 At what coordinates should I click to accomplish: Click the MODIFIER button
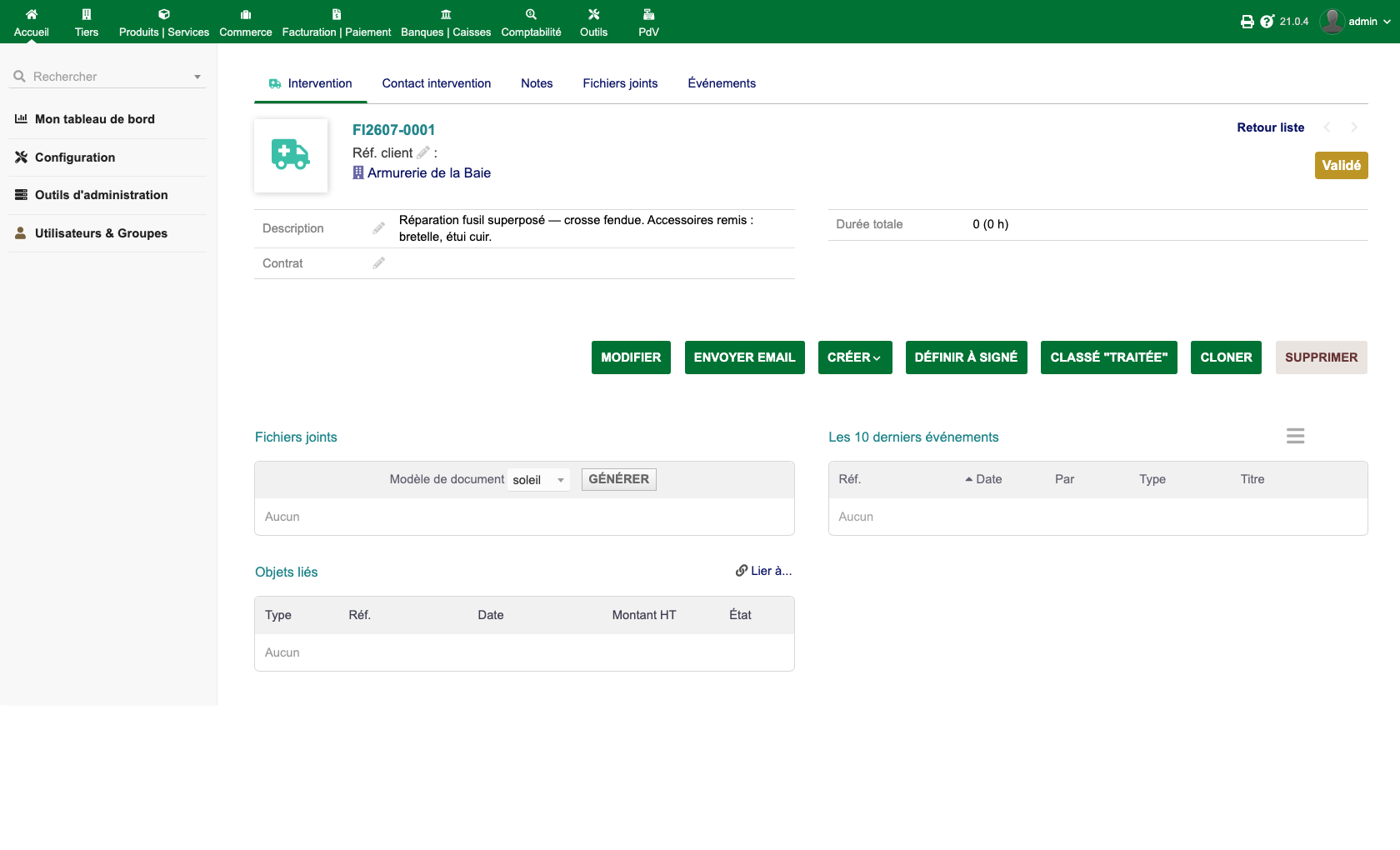(631, 357)
